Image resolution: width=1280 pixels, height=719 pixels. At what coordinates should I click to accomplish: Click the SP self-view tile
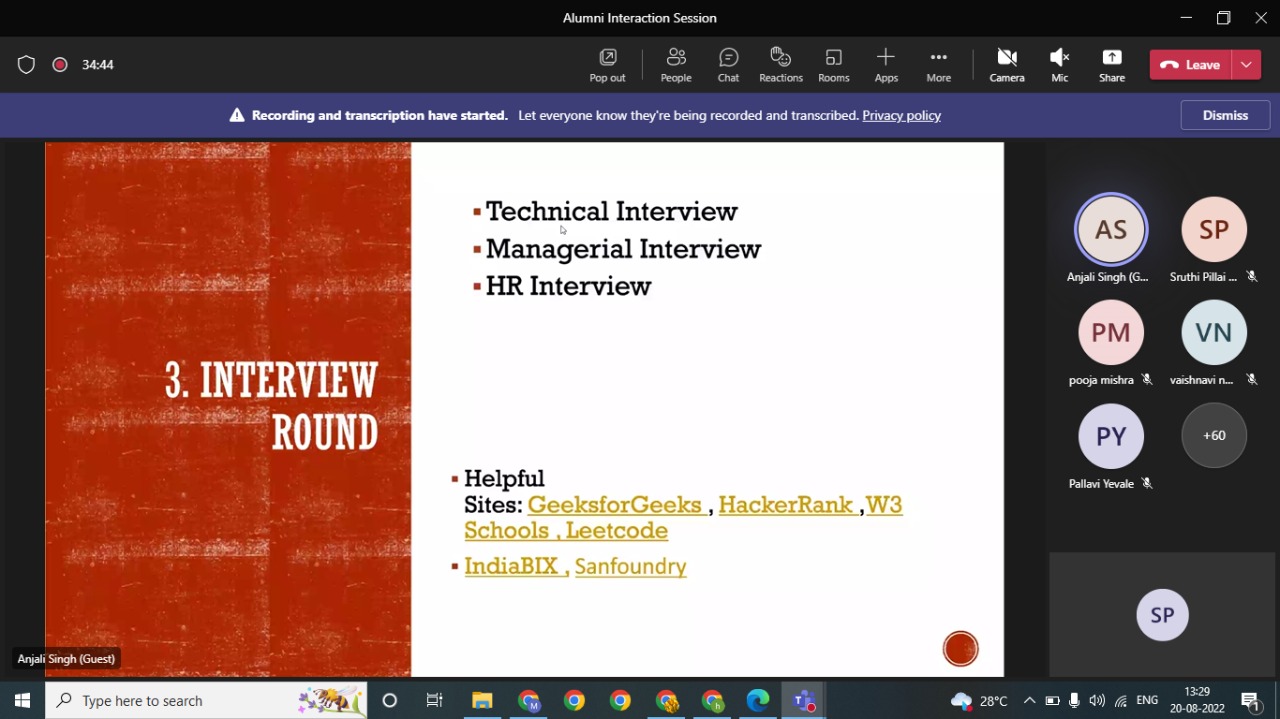[1162, 615]
